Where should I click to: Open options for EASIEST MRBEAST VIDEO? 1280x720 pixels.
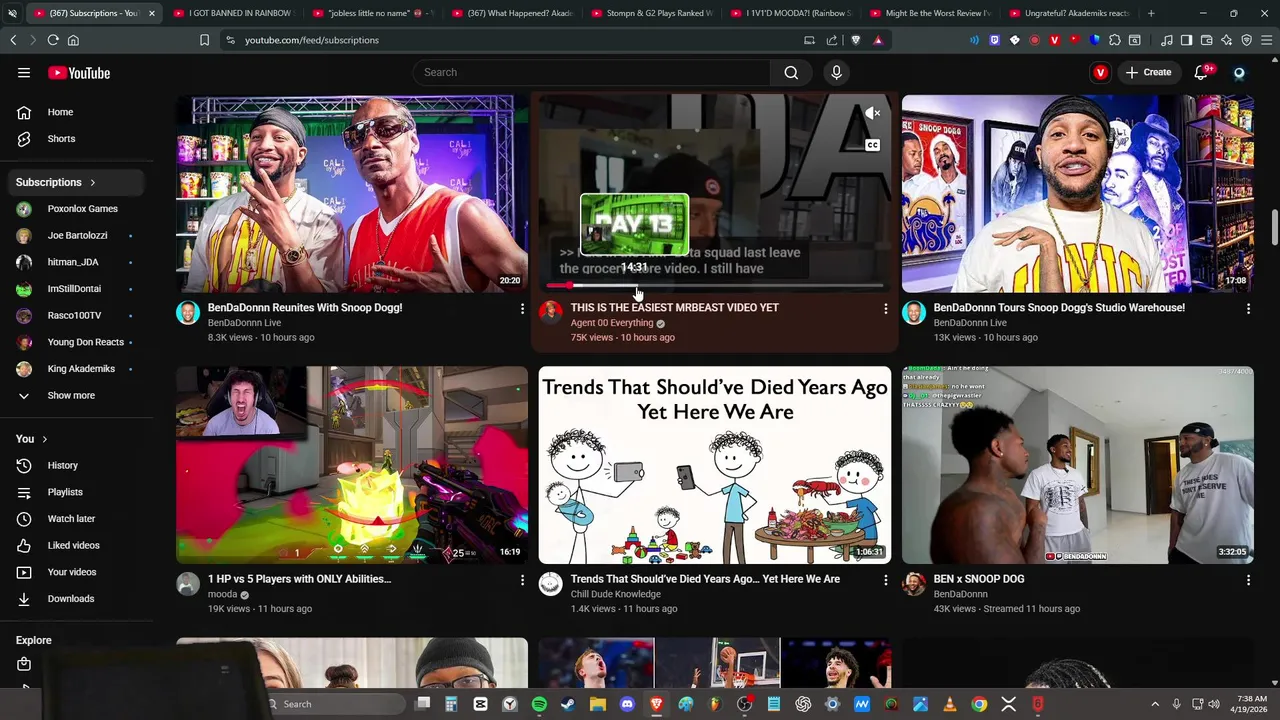pos(885,309)
